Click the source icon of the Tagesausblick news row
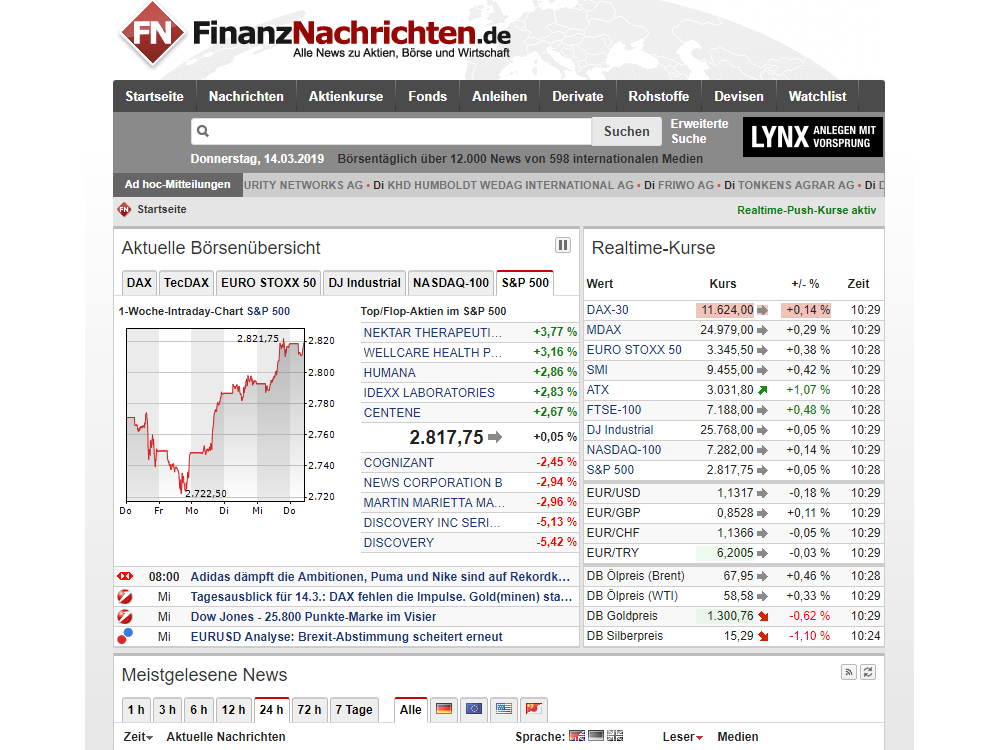Image resolution: width=1000 pixels, height=750 pixels. pyautogui.click(x=125, y=597)
